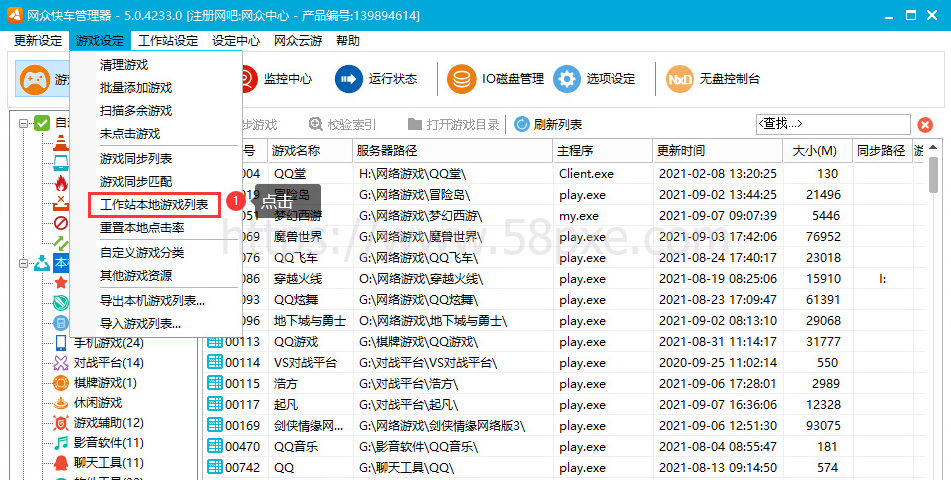The width and height of the screenshot is (951, 480).
Task: Click the 选项设定 gear icon
Action: (566, 79)
